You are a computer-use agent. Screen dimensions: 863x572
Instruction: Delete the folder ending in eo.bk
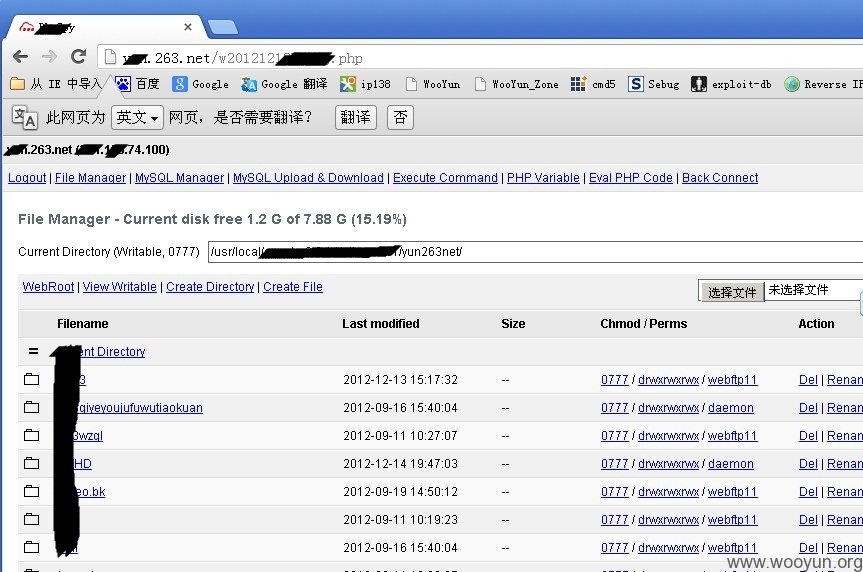click(808, 492)
